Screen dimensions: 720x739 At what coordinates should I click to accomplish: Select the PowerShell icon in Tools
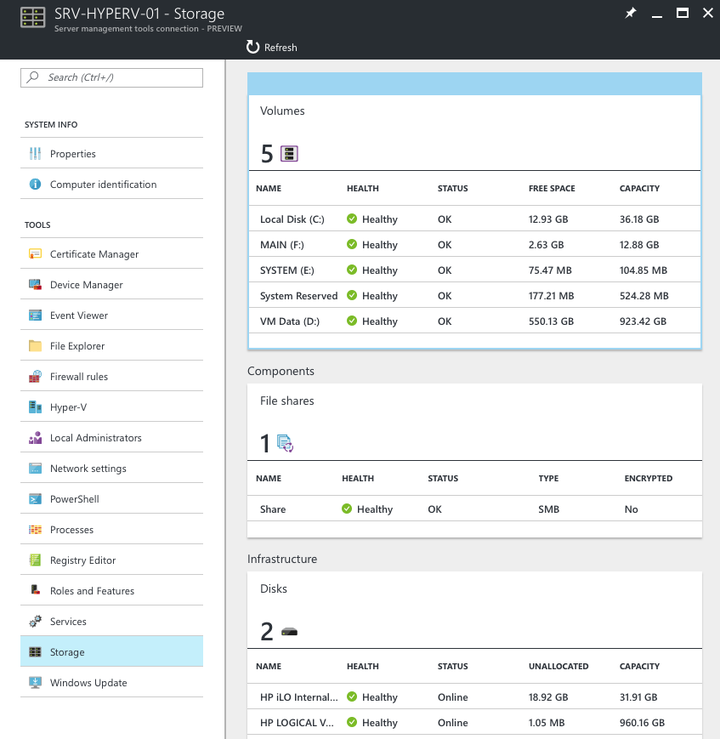click(35, 499)
